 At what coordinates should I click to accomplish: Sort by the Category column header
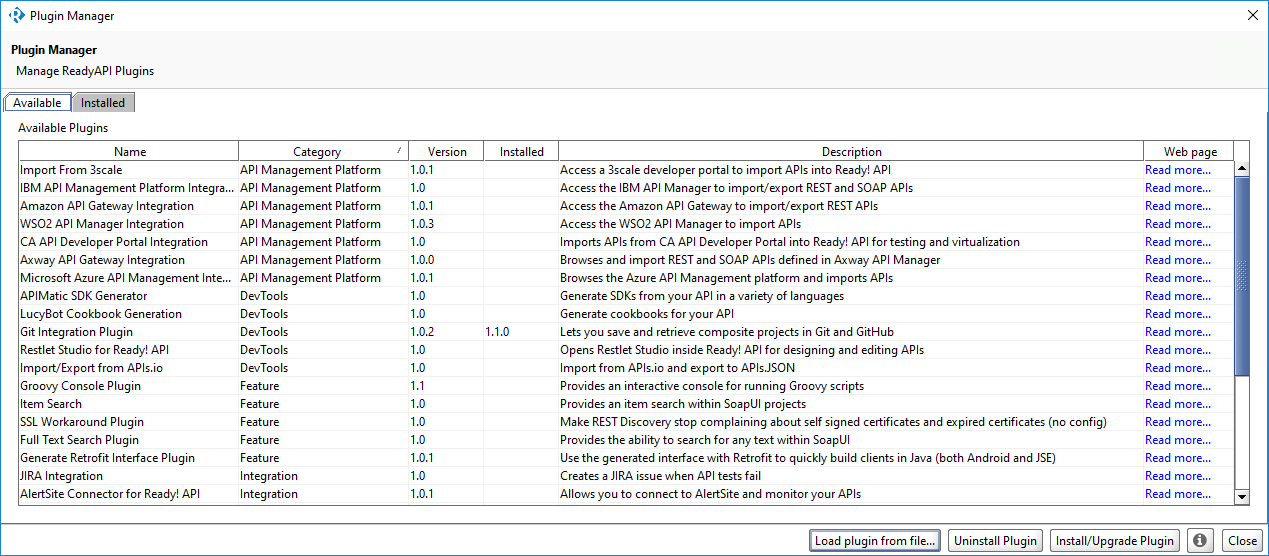[323, 152]
